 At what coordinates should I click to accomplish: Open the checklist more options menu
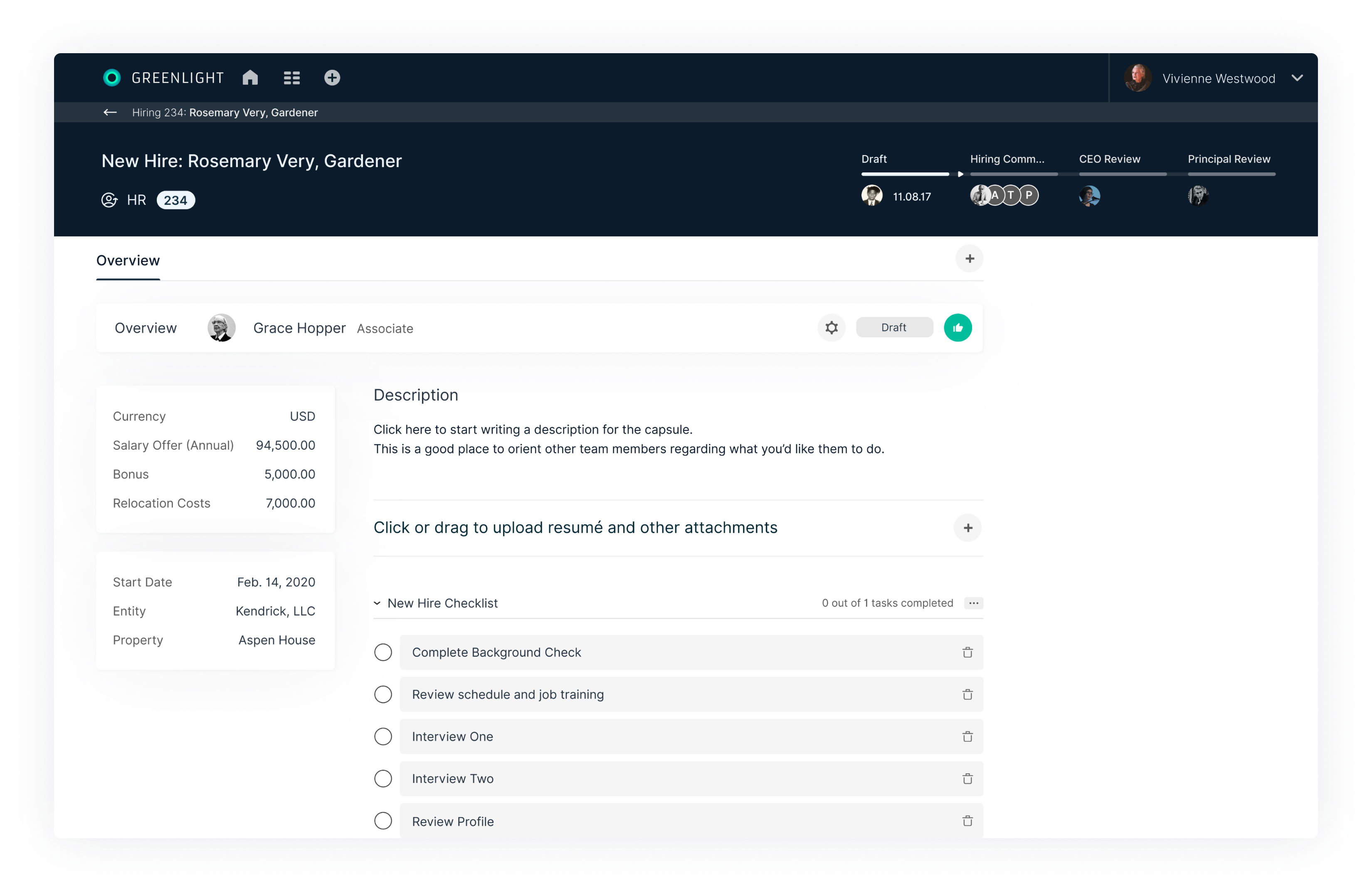pyautogui.click(x=974, y=603)
